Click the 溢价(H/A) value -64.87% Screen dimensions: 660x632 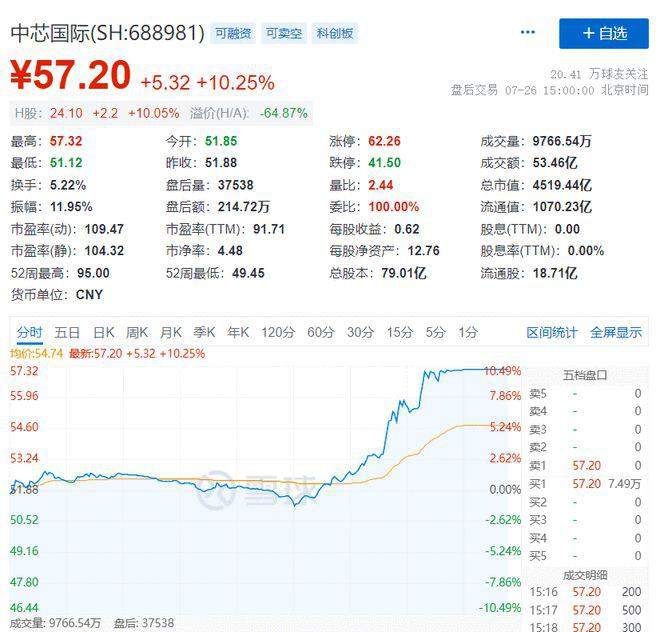click(283, 113)
